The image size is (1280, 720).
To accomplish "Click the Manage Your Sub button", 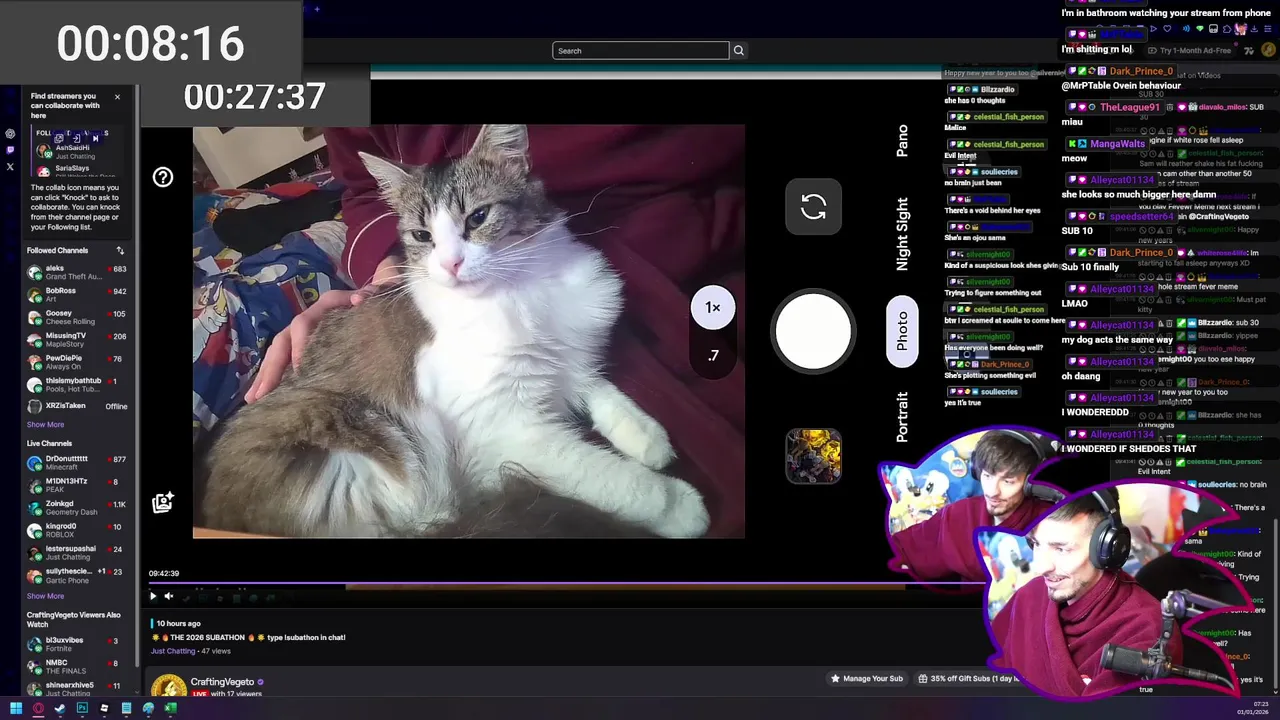I will pos(866,679).
